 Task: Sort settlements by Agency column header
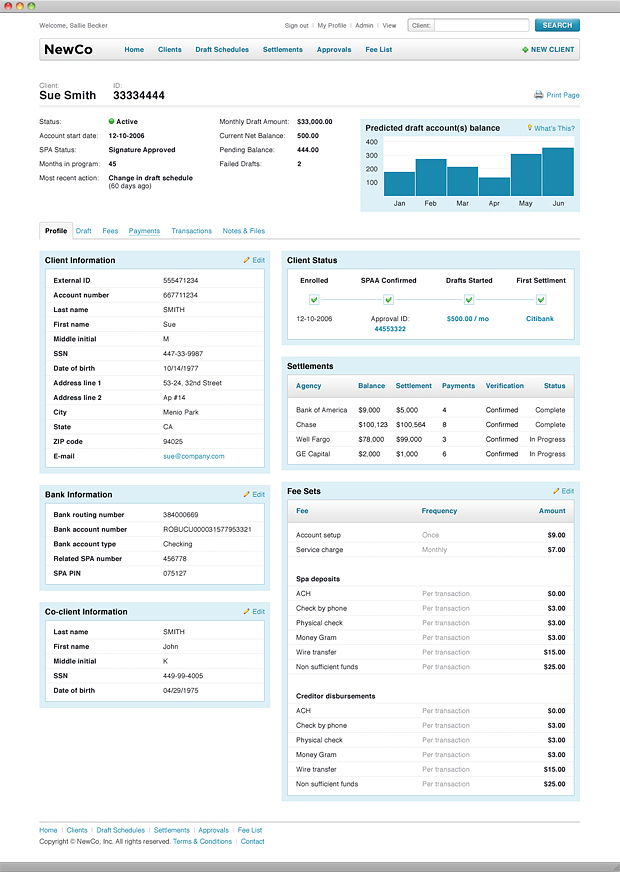pos(309,386)
